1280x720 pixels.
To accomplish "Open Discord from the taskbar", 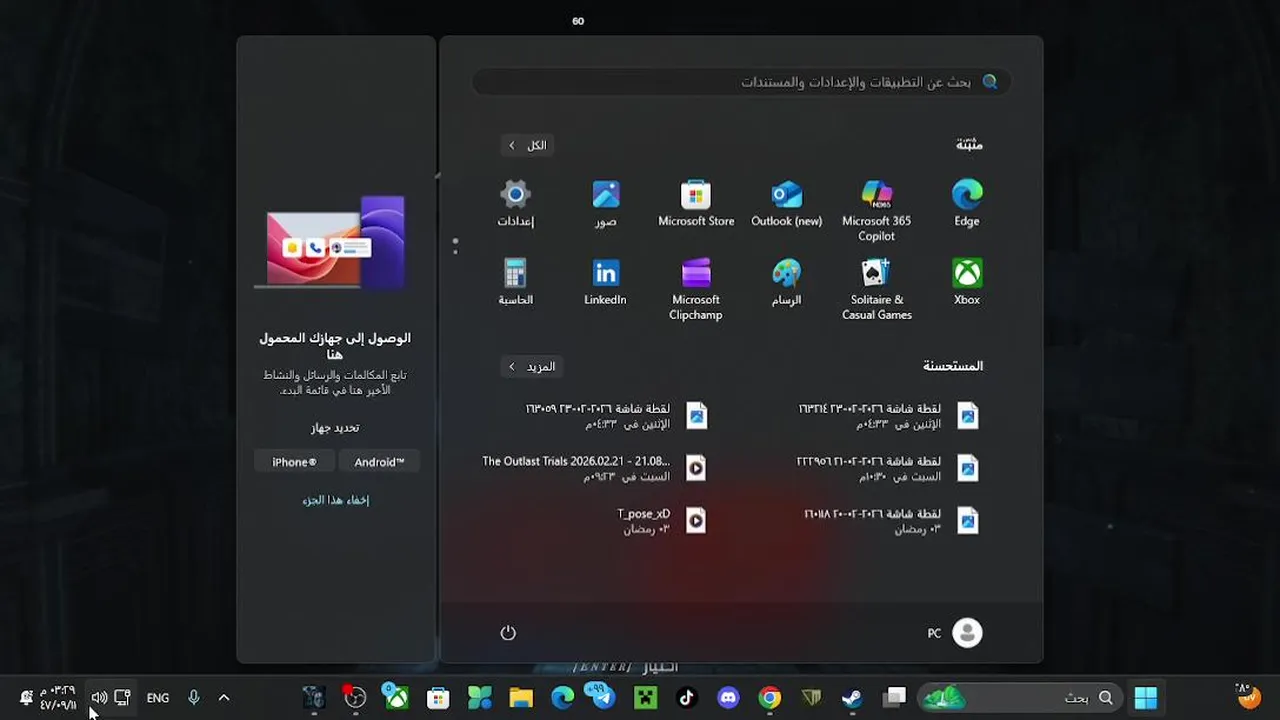I will [728, 698].
